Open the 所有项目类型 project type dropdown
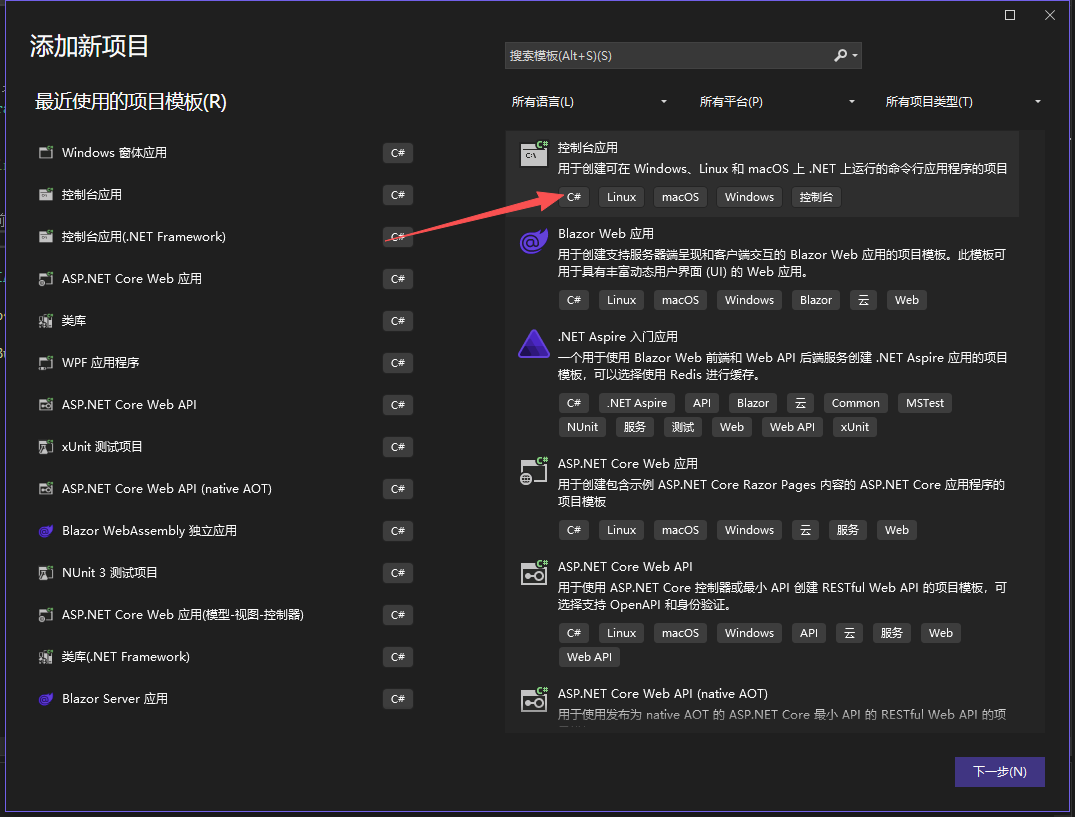1075x817 pixels. tap(963, 101)
